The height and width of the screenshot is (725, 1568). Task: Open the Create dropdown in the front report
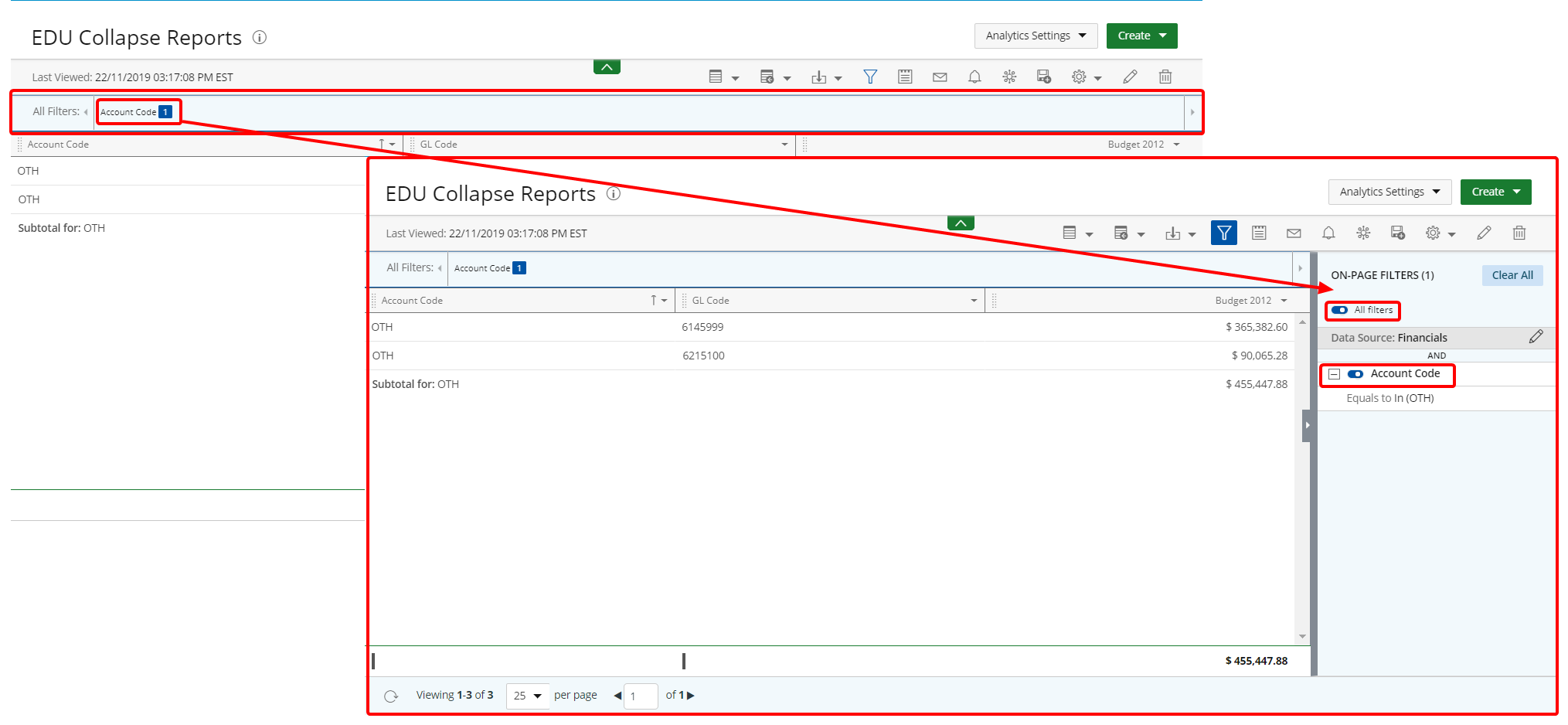1495,192
